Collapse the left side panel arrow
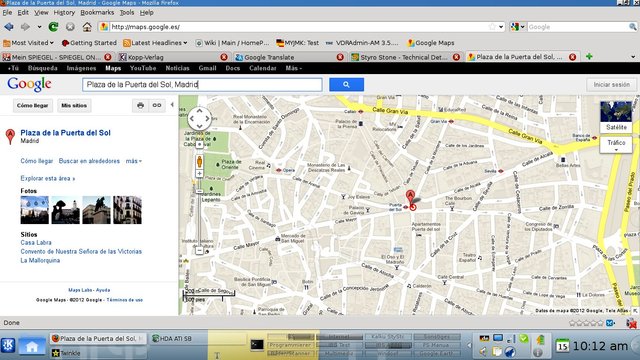This screenshot has width=640, height=360. coord(172,105)
